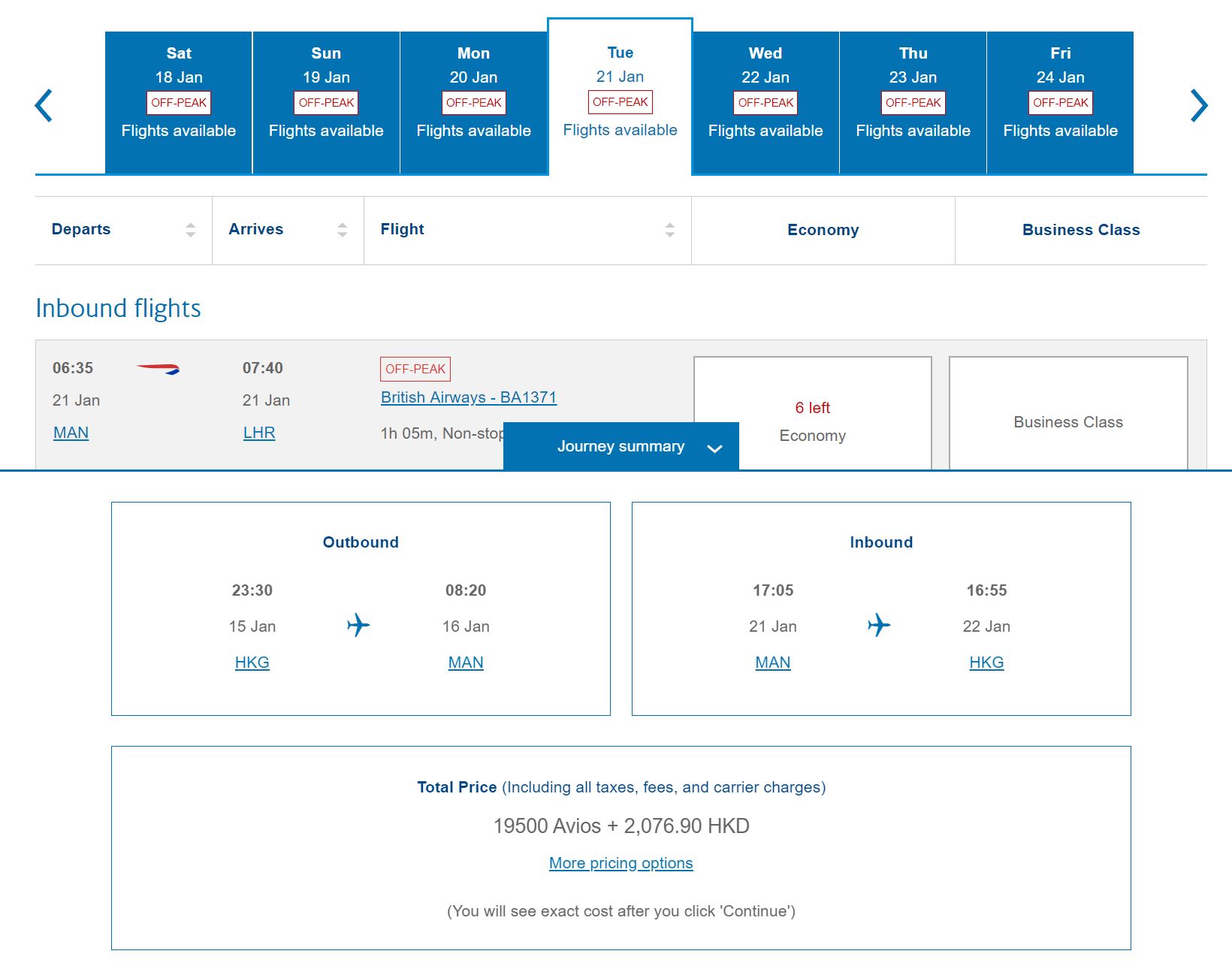Viewport: 1232px width, 975px height.
Task: Select the Mon 20 Jan tab
Action: coord(474,103)
